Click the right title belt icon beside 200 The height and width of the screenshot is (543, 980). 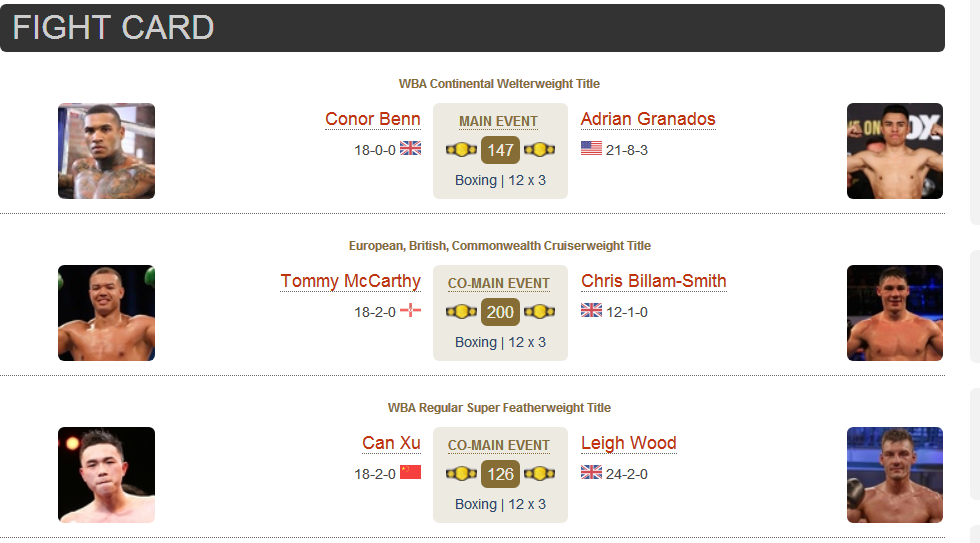click(x=539, y=312)
